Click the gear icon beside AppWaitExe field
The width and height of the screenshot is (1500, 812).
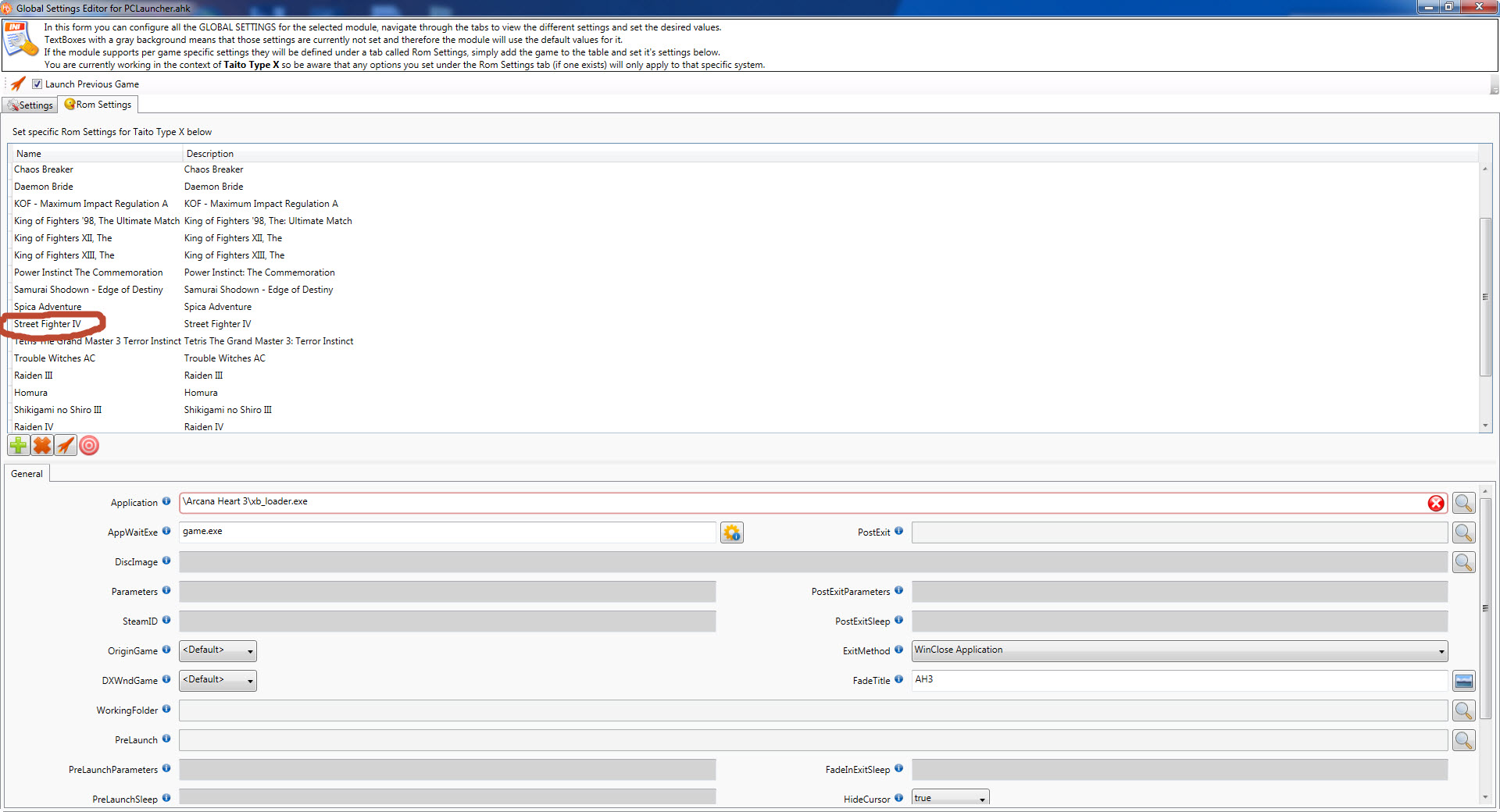732,532
